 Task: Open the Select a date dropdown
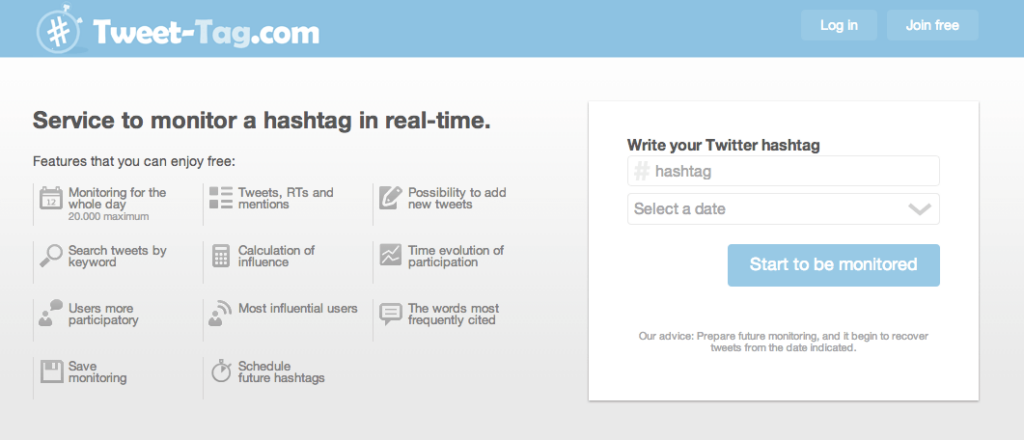coord(783,209)
